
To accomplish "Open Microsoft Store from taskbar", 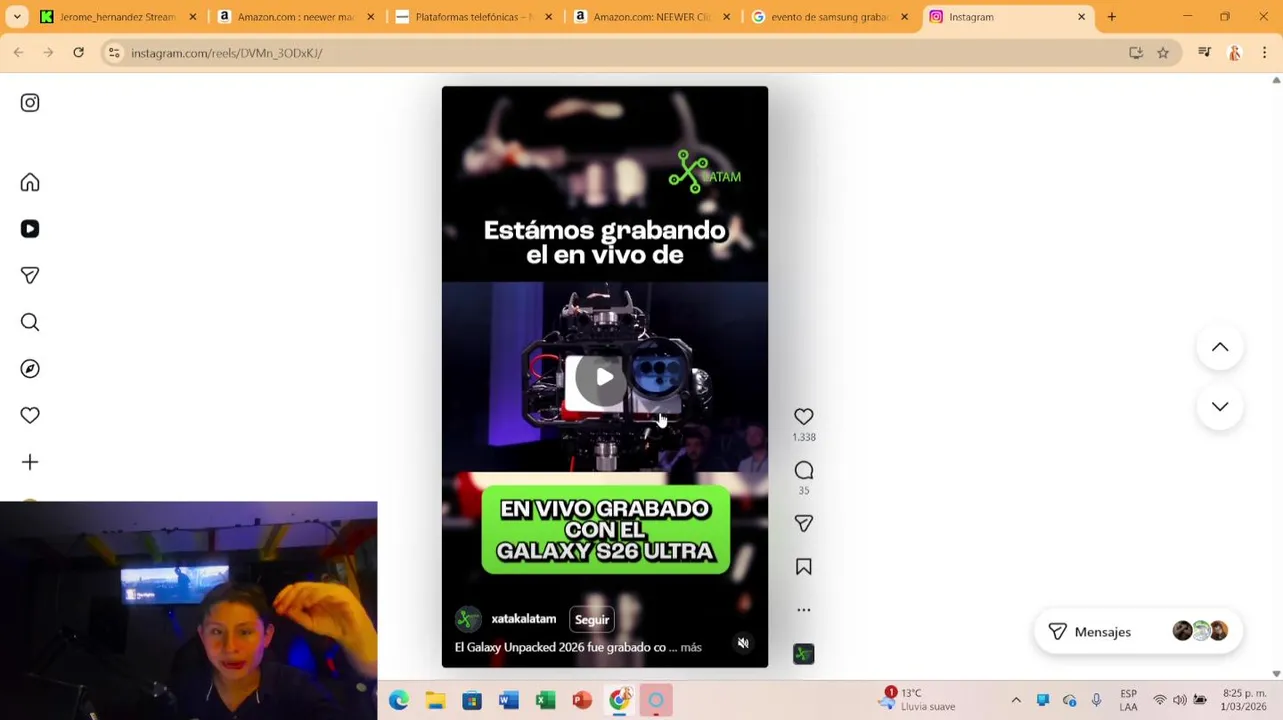I will 472,701.
